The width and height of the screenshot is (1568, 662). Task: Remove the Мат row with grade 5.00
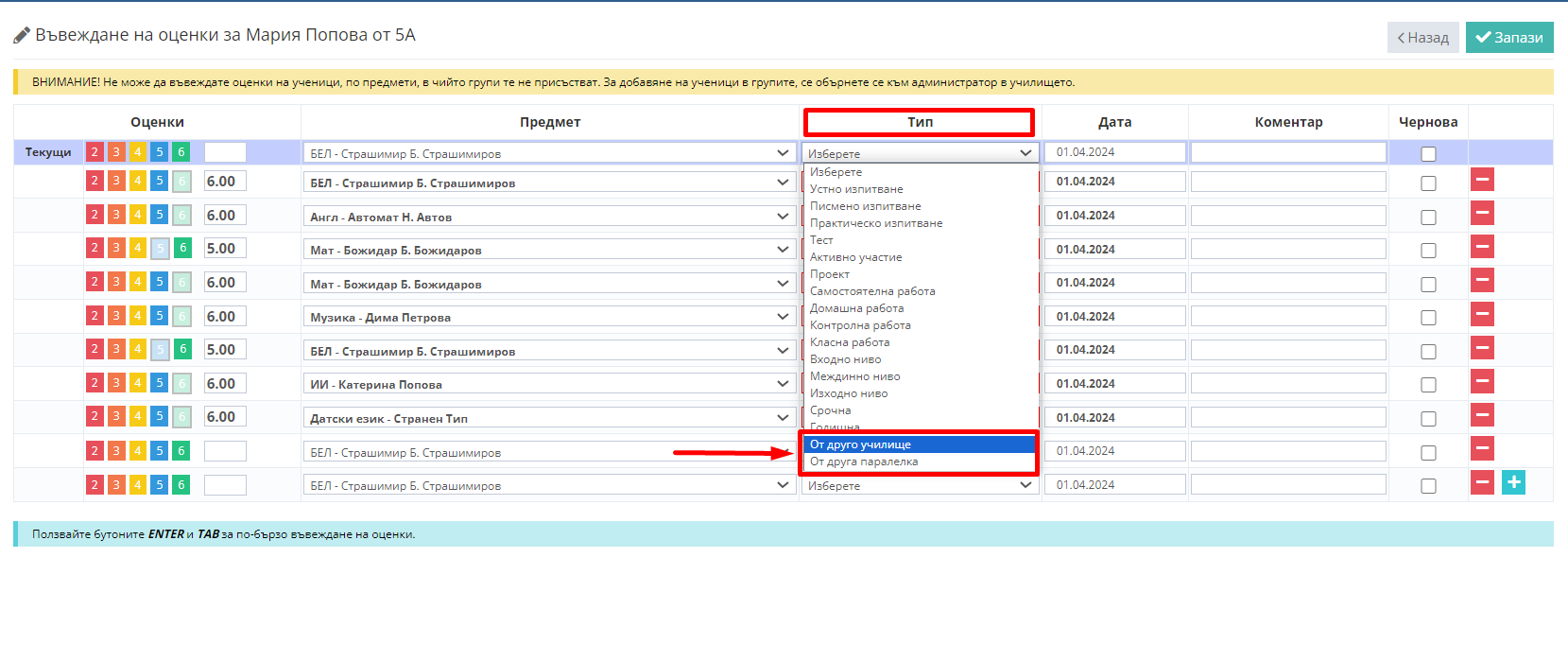coord(1482,248)
